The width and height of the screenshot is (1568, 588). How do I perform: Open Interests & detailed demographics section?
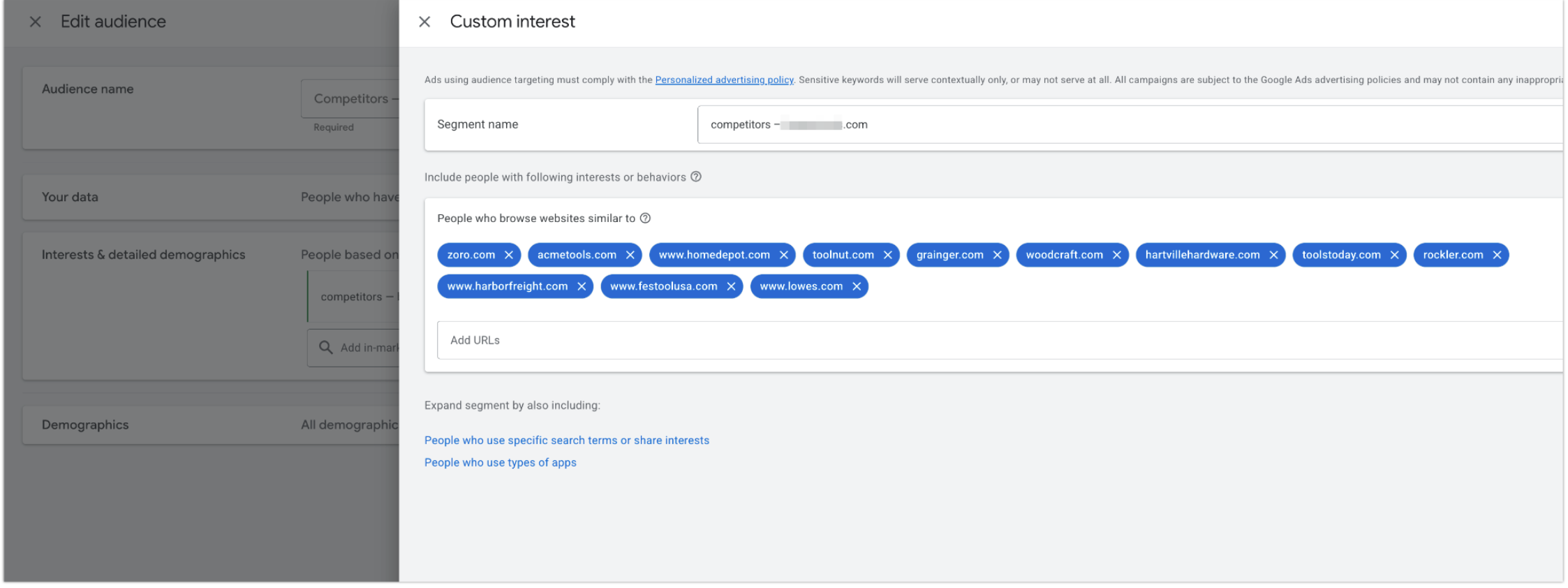point(211,306)
